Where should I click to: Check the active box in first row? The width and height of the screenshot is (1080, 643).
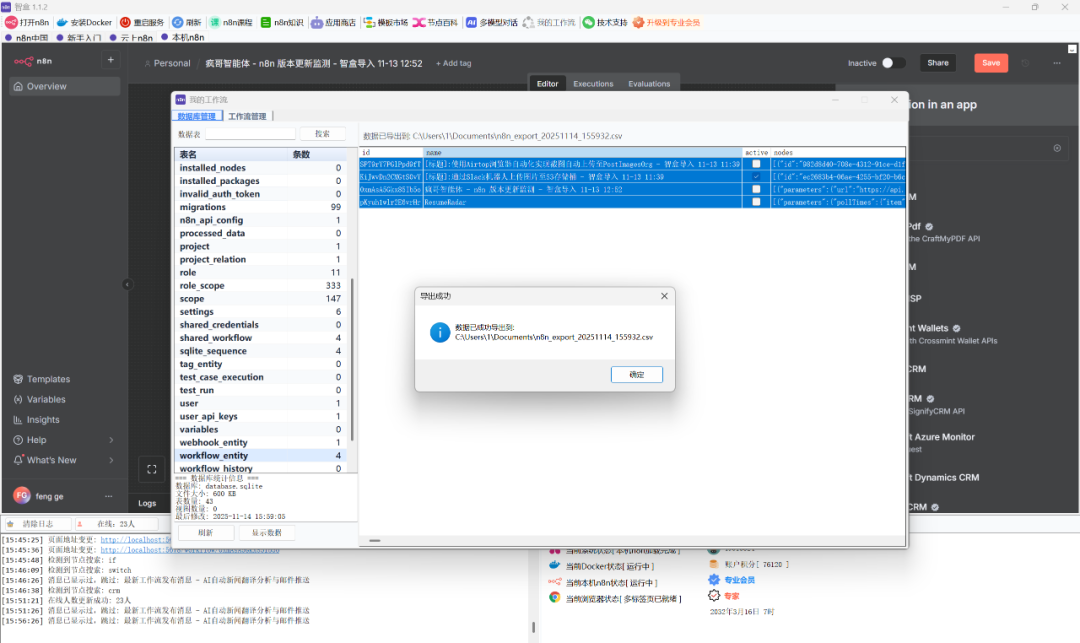coord(756,164)
